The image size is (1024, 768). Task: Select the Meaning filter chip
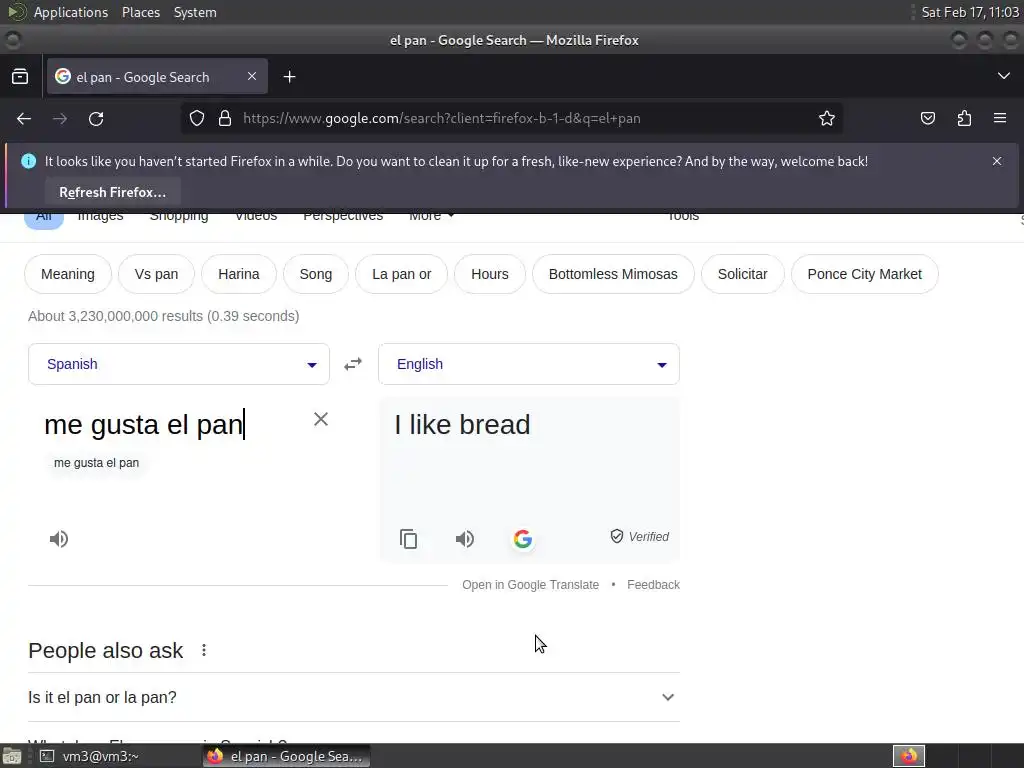68,274
